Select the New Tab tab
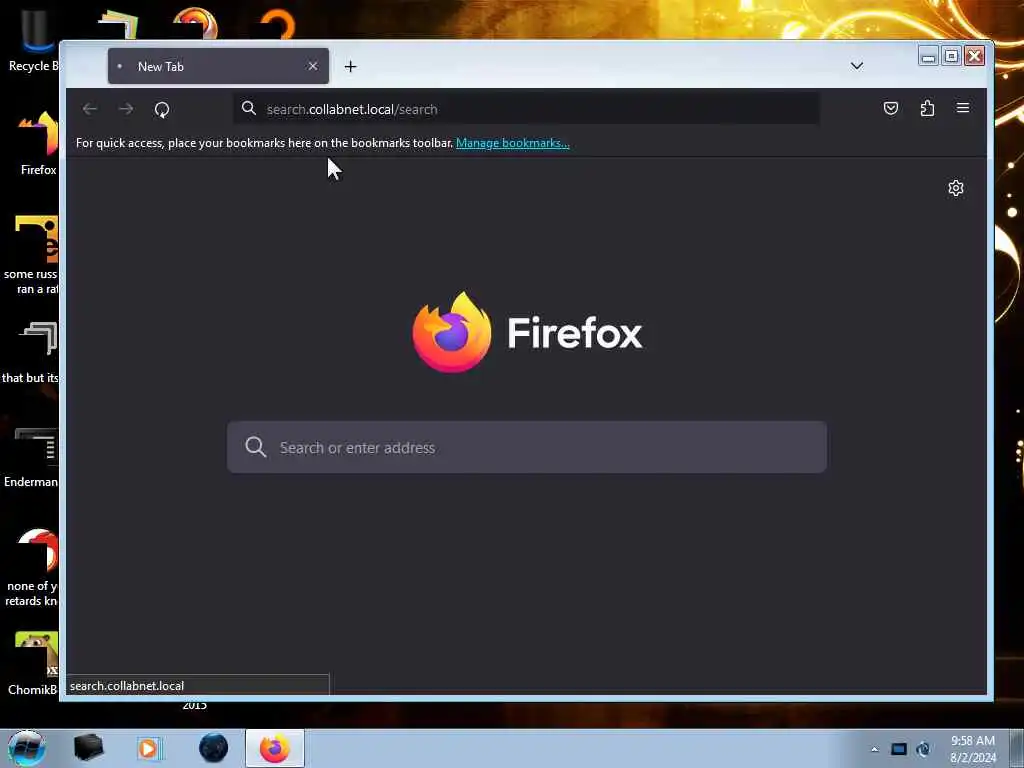This screenshot has width=1024, height=768. point(218,66)
